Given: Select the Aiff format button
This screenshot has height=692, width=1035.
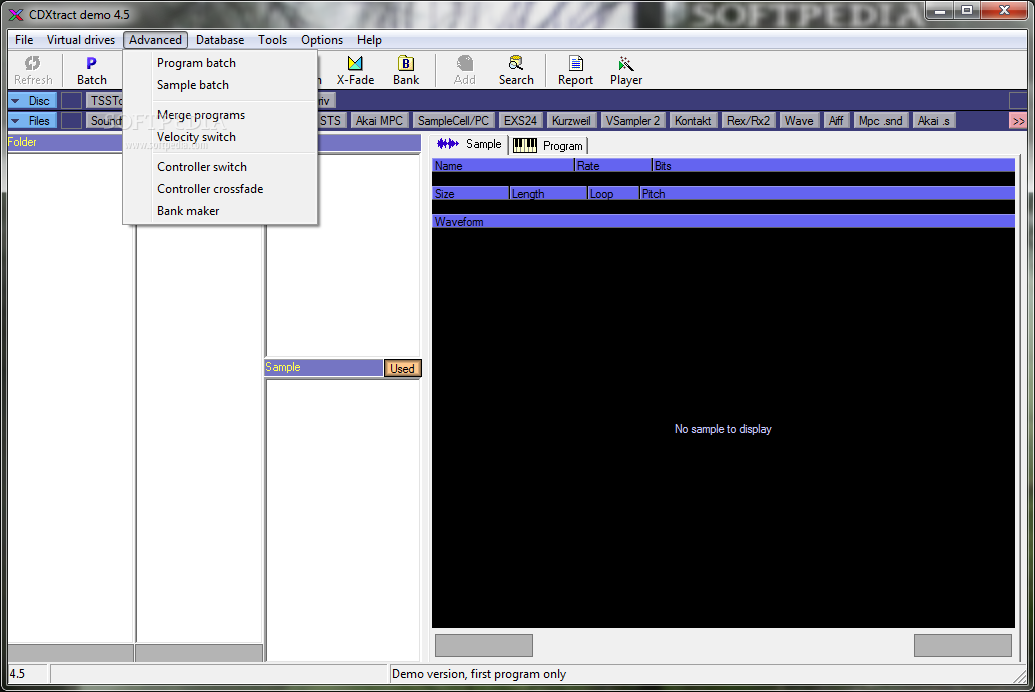Looking at the screenshot, I should click(836, 121).
